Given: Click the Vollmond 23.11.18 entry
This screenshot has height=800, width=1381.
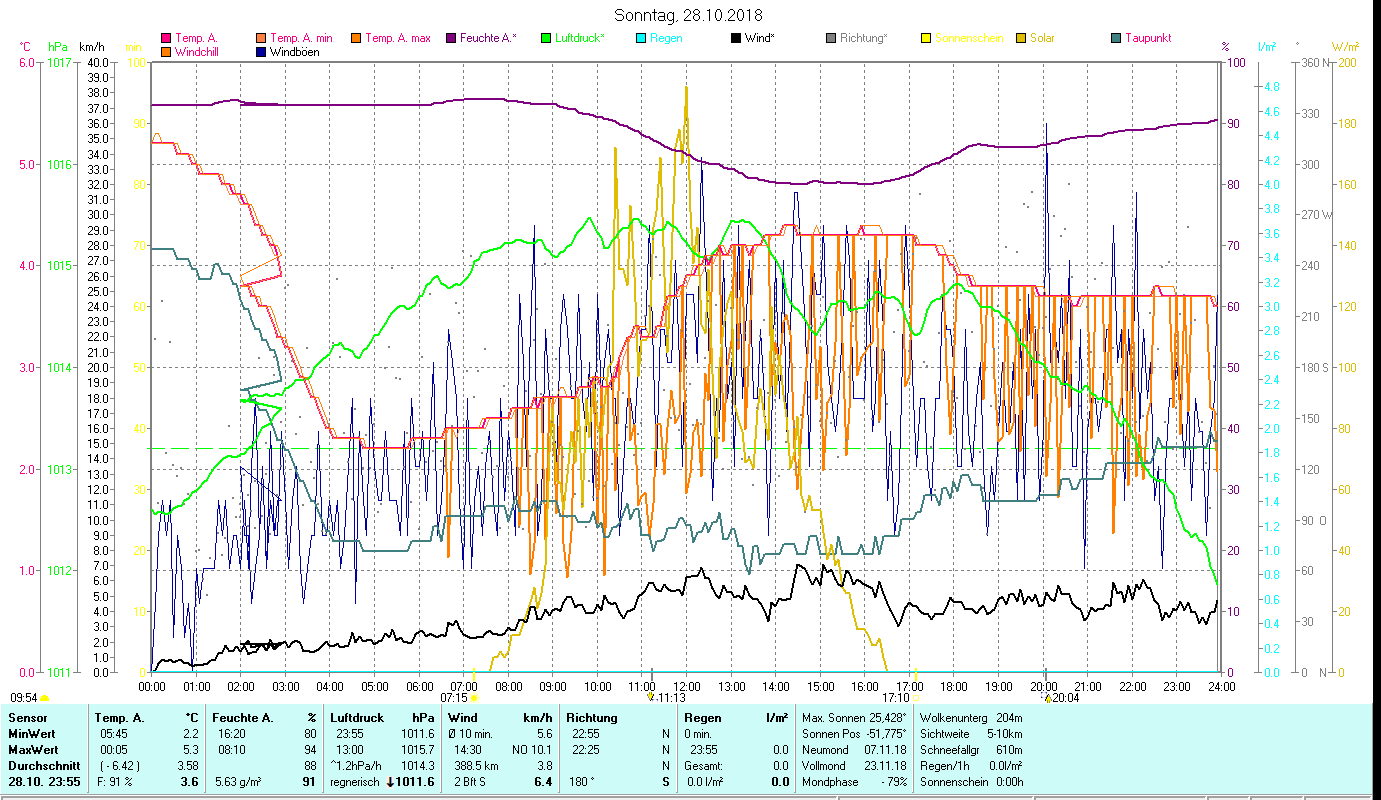Looking at the screenshot, I should [854, 766].
